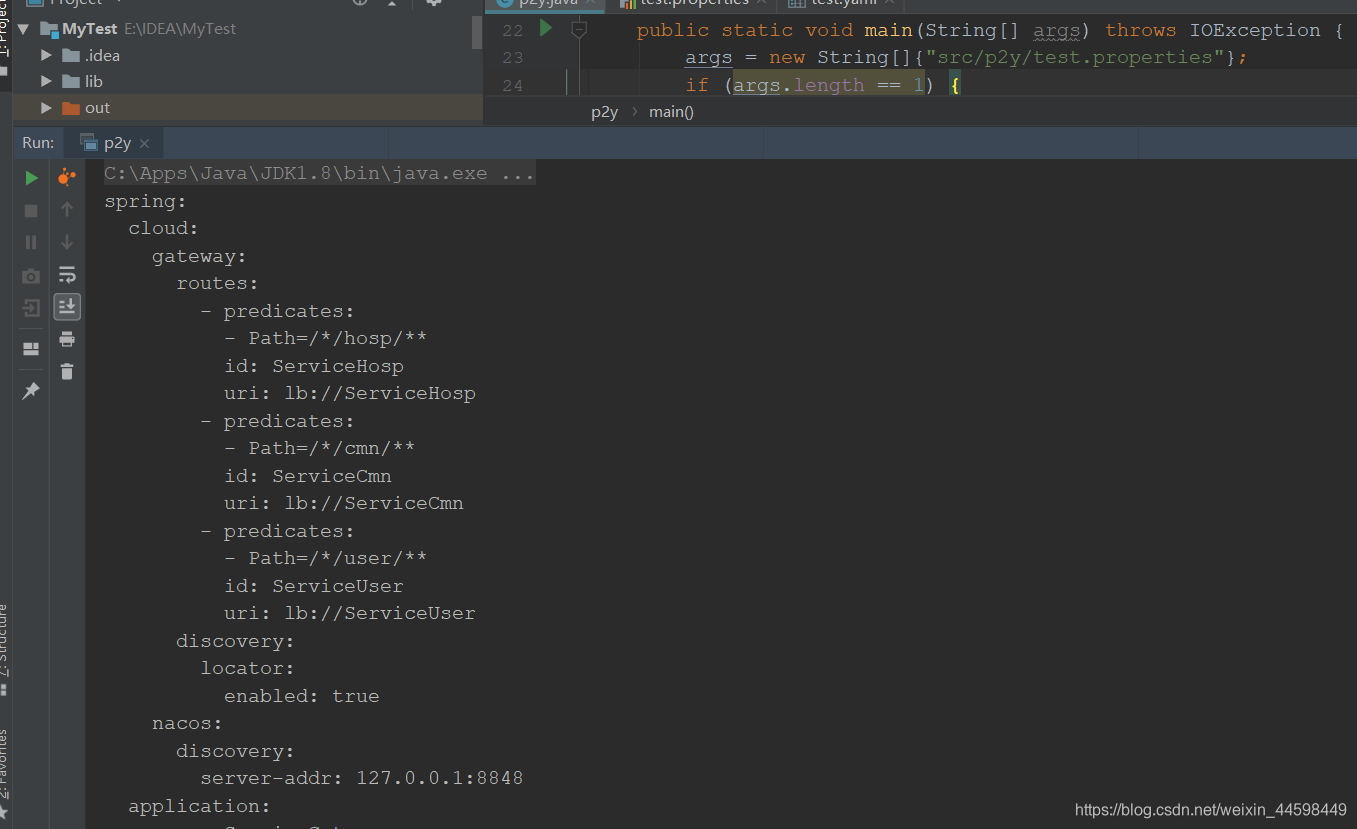
Task: Click the Down stack trace arrow
Action: 67,242
